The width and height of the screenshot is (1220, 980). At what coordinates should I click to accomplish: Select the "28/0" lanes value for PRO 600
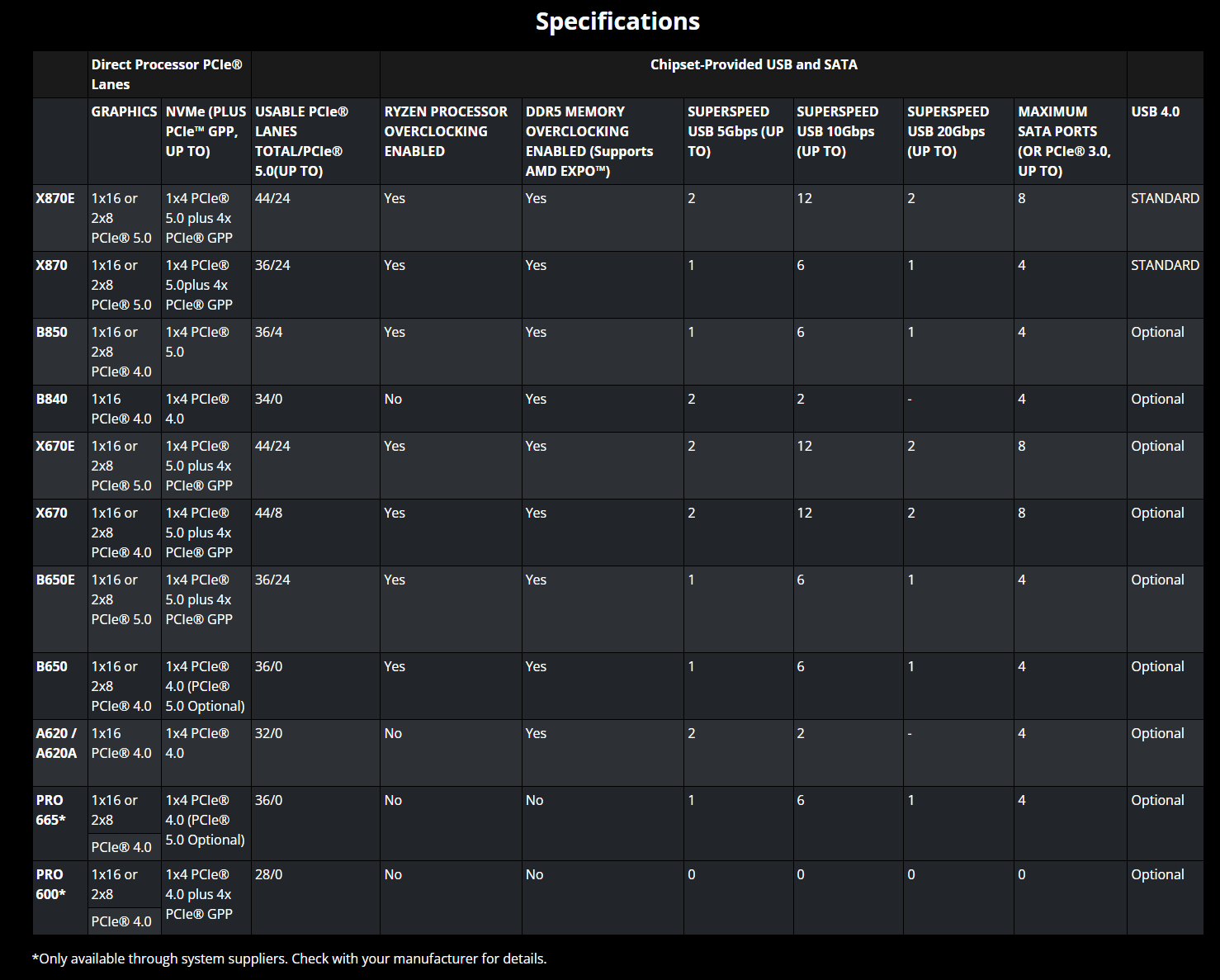click(x=269, y=874)
